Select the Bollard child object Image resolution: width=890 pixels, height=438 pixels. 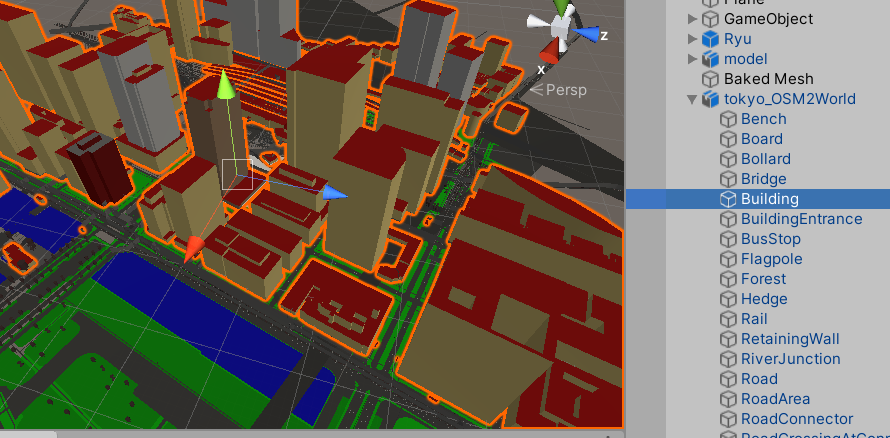pyautogui.click(x=766, y=159)
